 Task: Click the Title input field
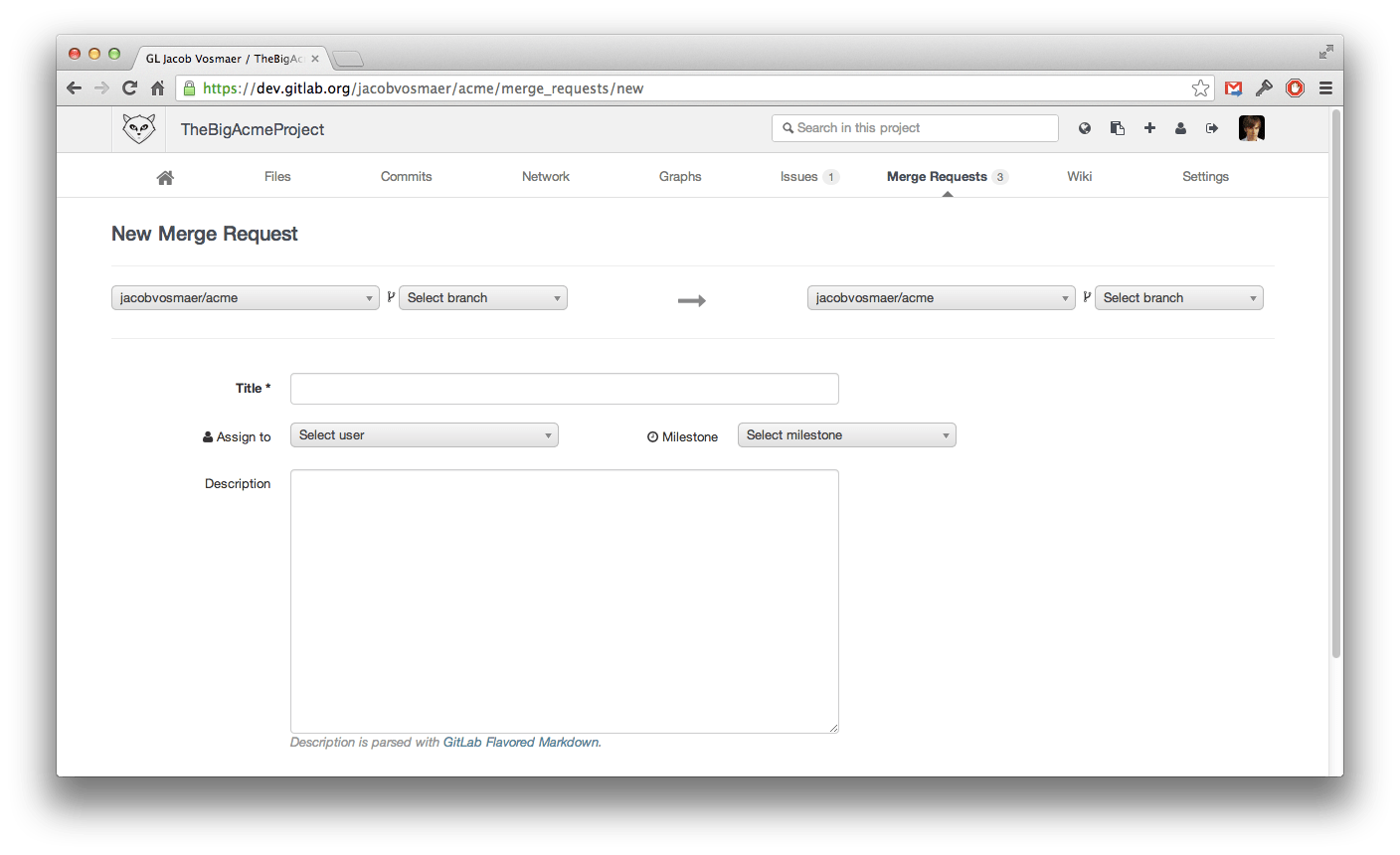564,388
